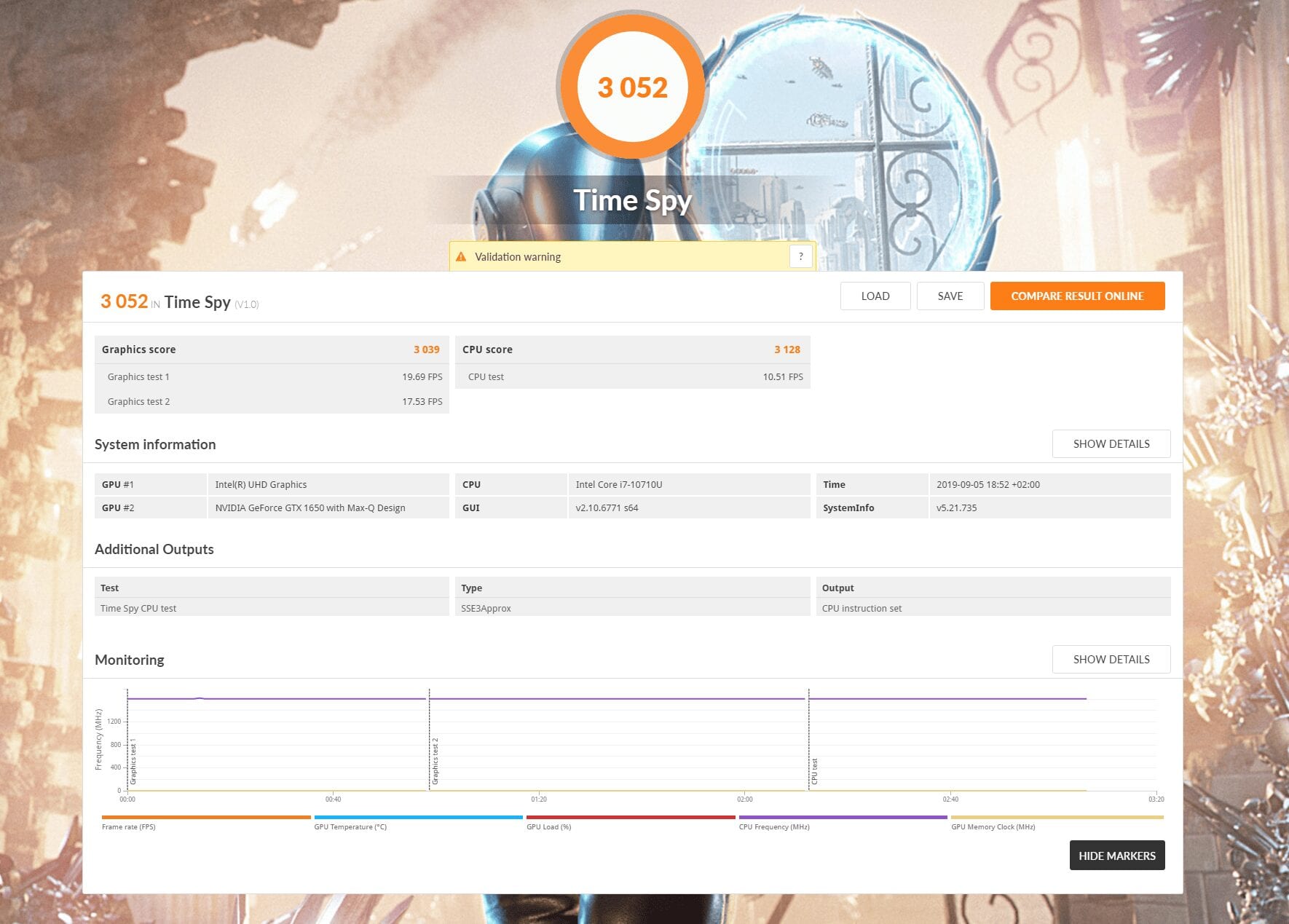The width and height of the screenshot is (1289, 924).
Task: Select the Graphics test 2 chart marker
Action: point(435,762)
